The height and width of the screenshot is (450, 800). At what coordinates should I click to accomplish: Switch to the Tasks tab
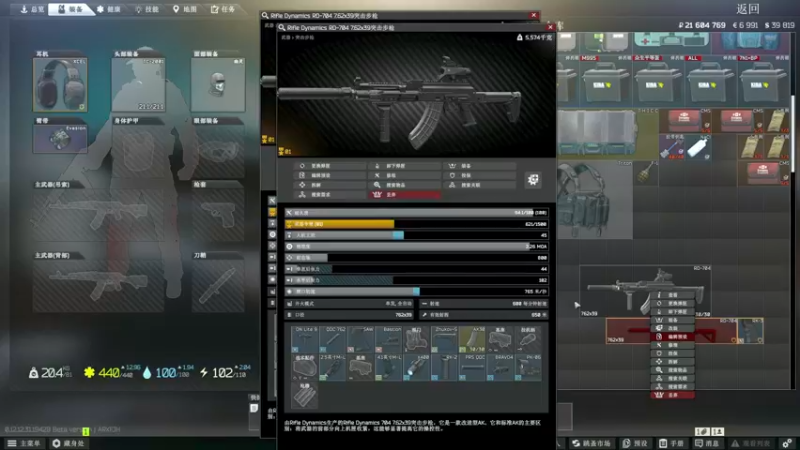coord(223,9)
